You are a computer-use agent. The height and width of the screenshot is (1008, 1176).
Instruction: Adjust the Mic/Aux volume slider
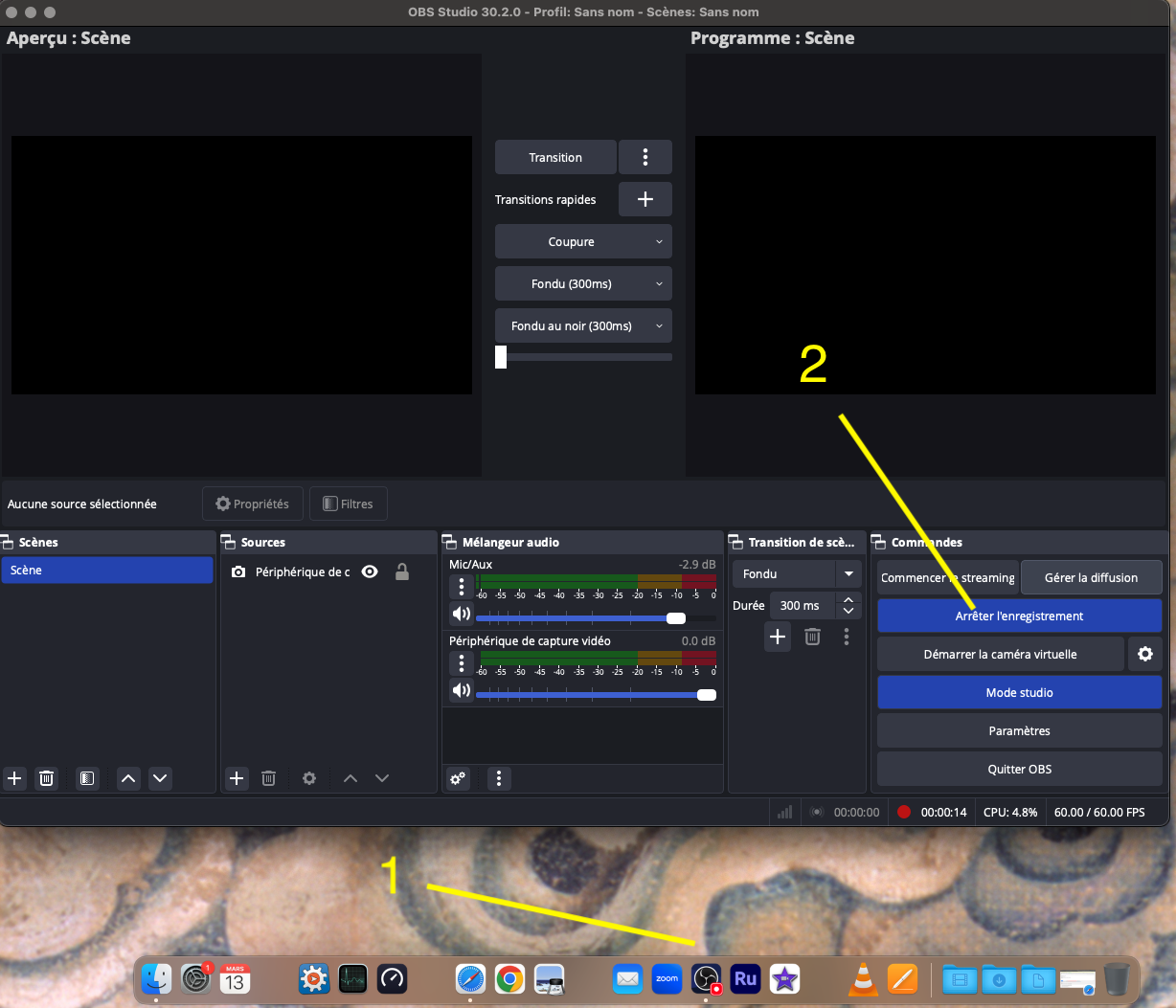click(675, 618)
